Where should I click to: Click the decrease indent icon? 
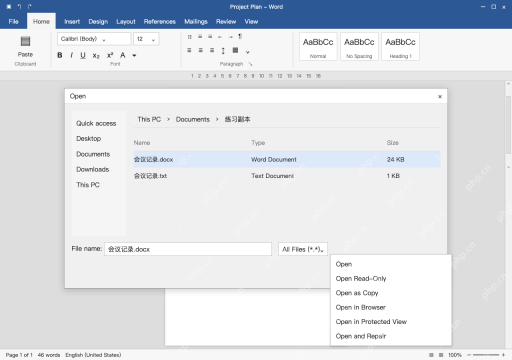[x=220, y=37]
